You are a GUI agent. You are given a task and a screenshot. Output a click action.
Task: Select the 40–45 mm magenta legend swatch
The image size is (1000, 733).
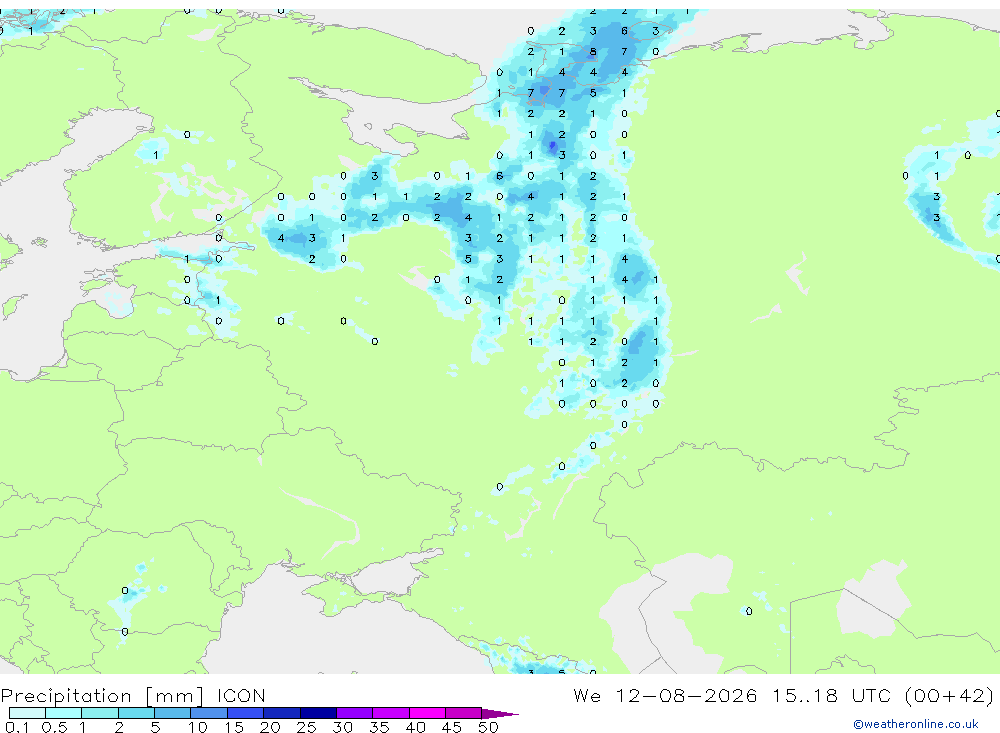pyautogui.click(x=427, y=713)
